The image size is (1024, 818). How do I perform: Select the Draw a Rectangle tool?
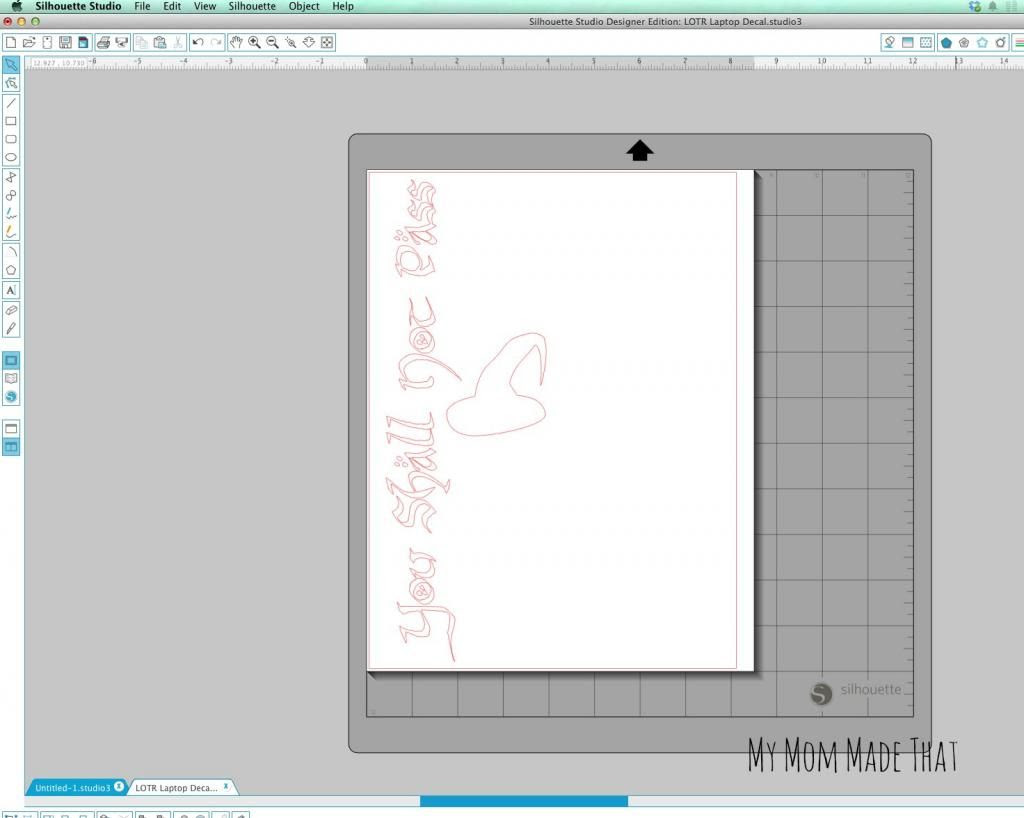[11, 121]
